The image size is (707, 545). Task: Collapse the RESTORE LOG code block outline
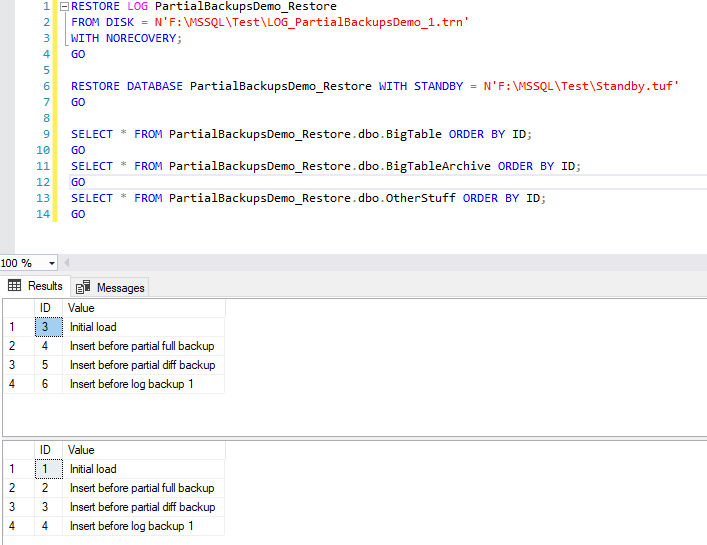pos(65,6)
